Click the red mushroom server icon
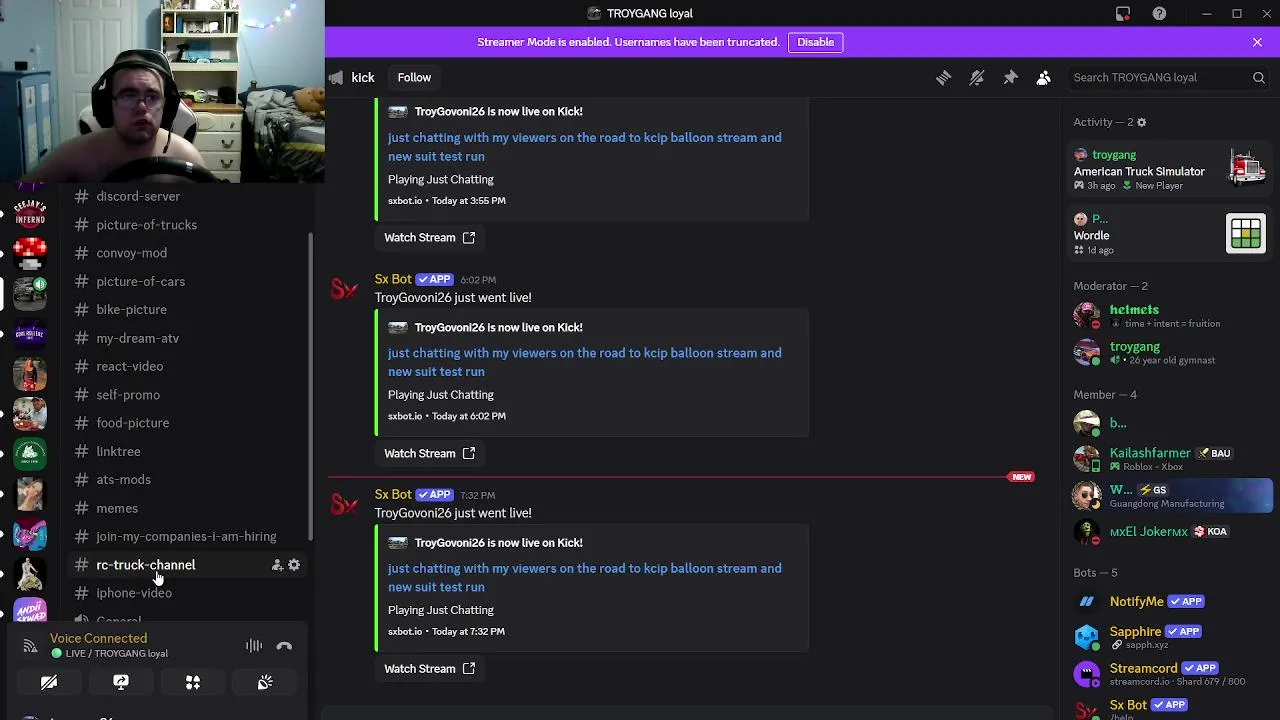 click(x=30, y=252)
